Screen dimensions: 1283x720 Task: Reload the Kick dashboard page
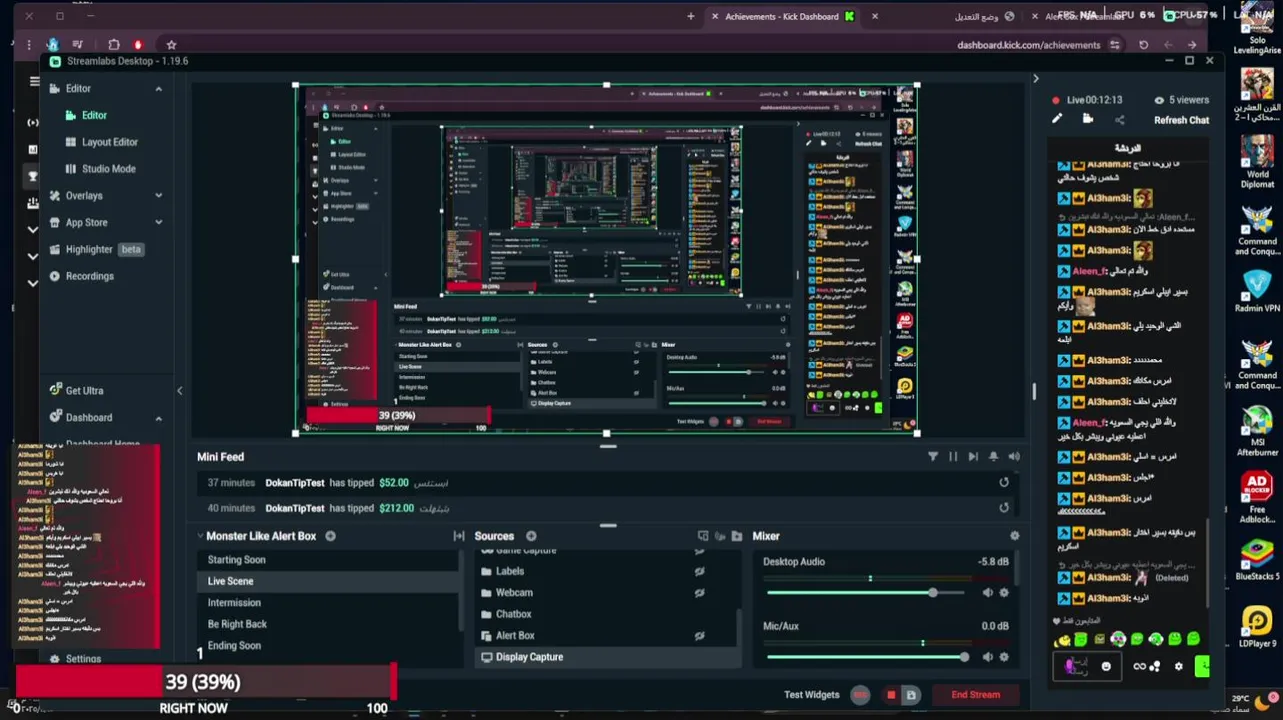1143,45
